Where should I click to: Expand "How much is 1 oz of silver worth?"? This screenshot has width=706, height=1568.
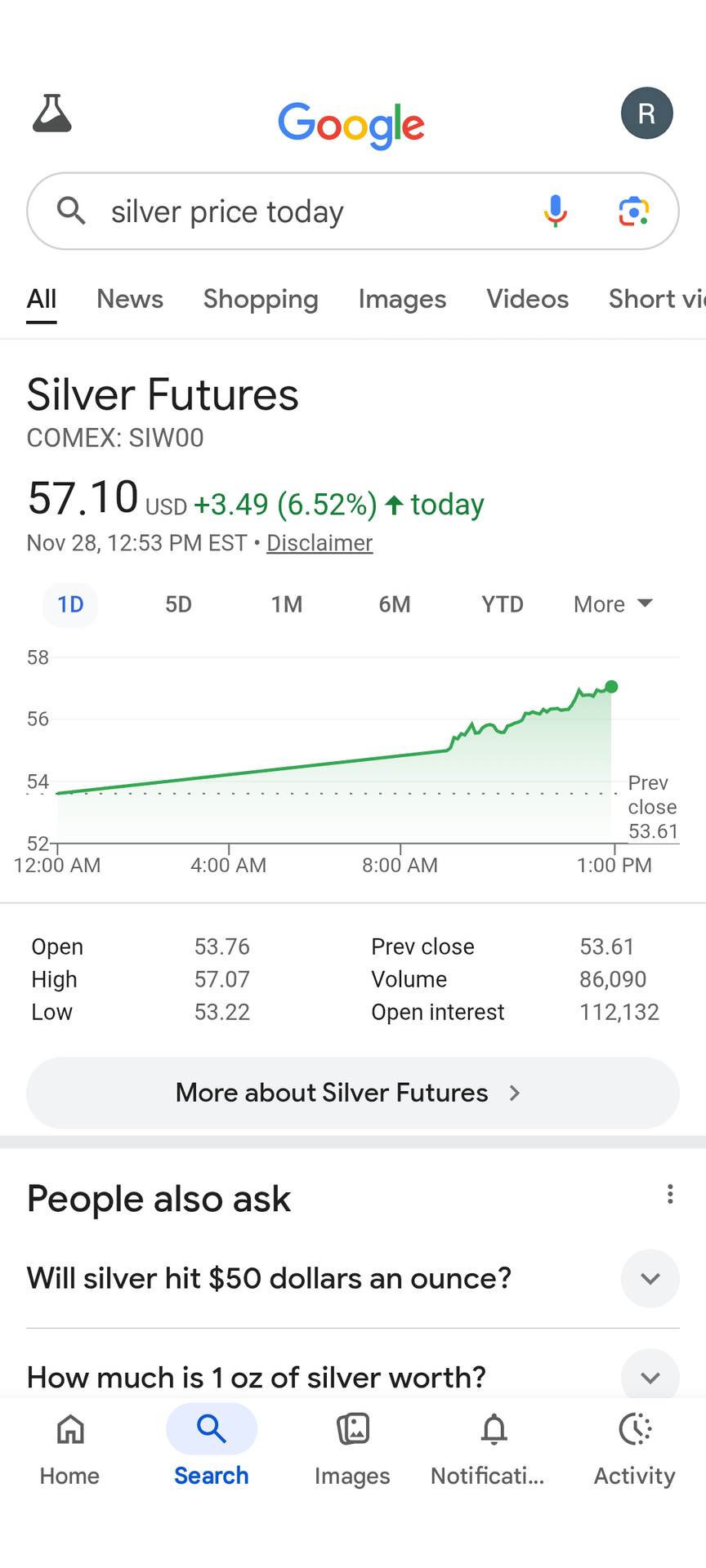650,1377
